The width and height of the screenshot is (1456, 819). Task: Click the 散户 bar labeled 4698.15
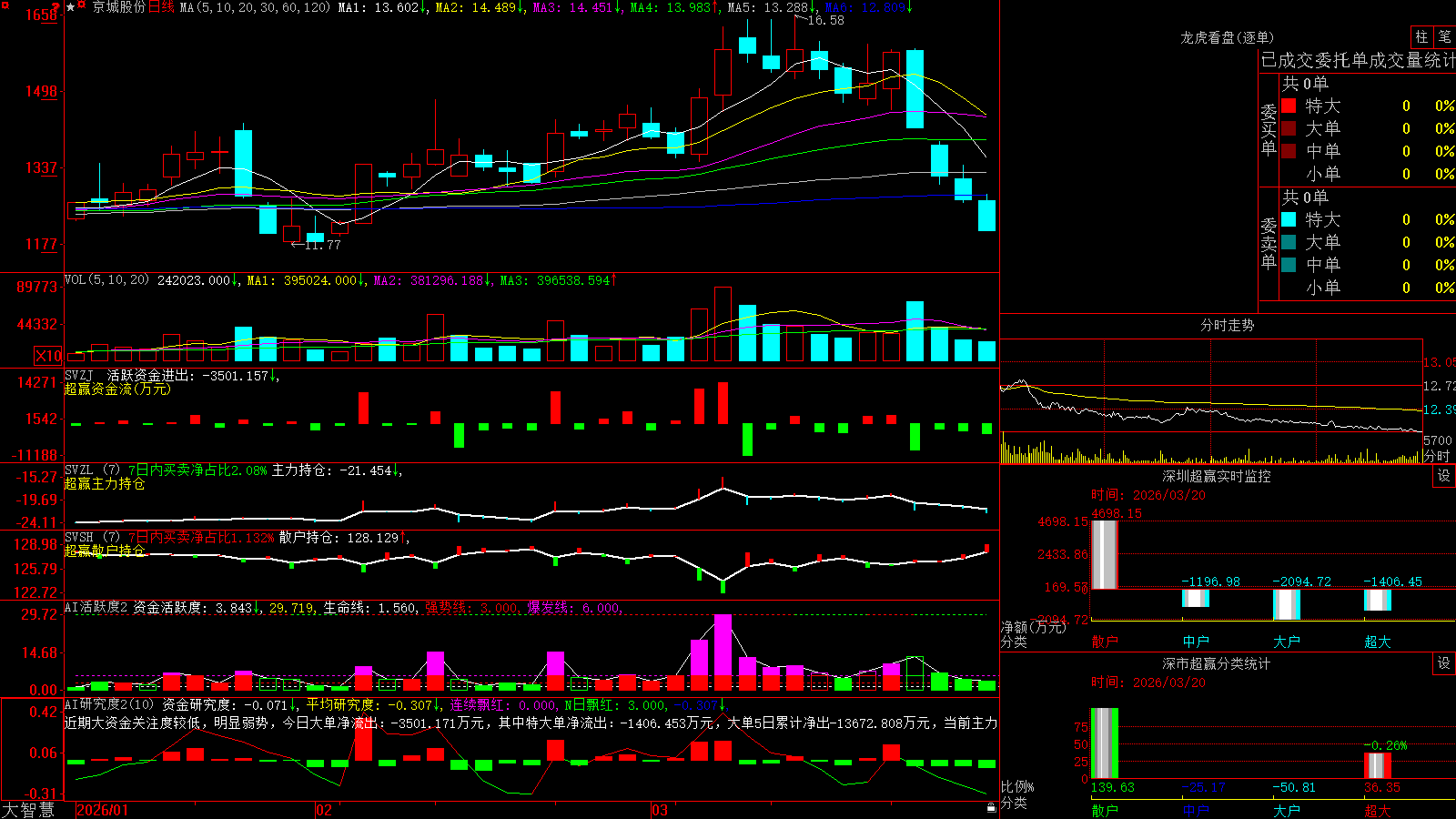click(1104, 554)
